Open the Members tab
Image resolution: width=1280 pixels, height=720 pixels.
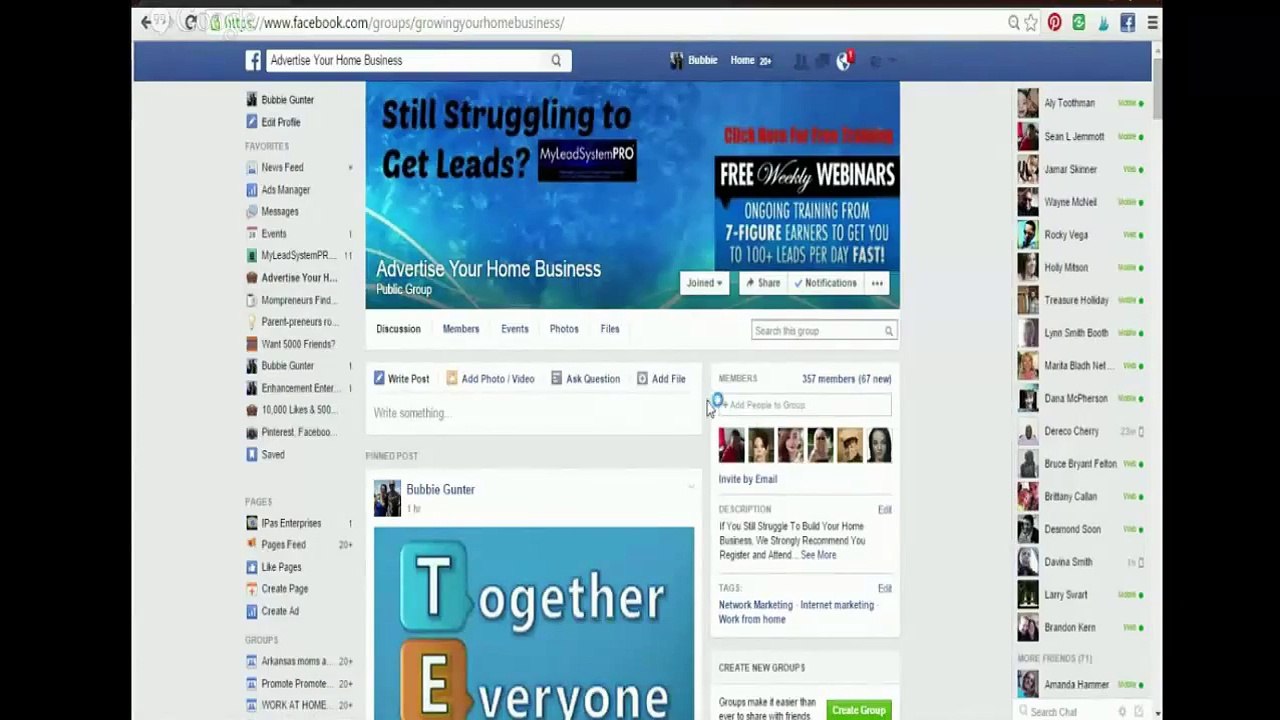[x=461, y=329]
